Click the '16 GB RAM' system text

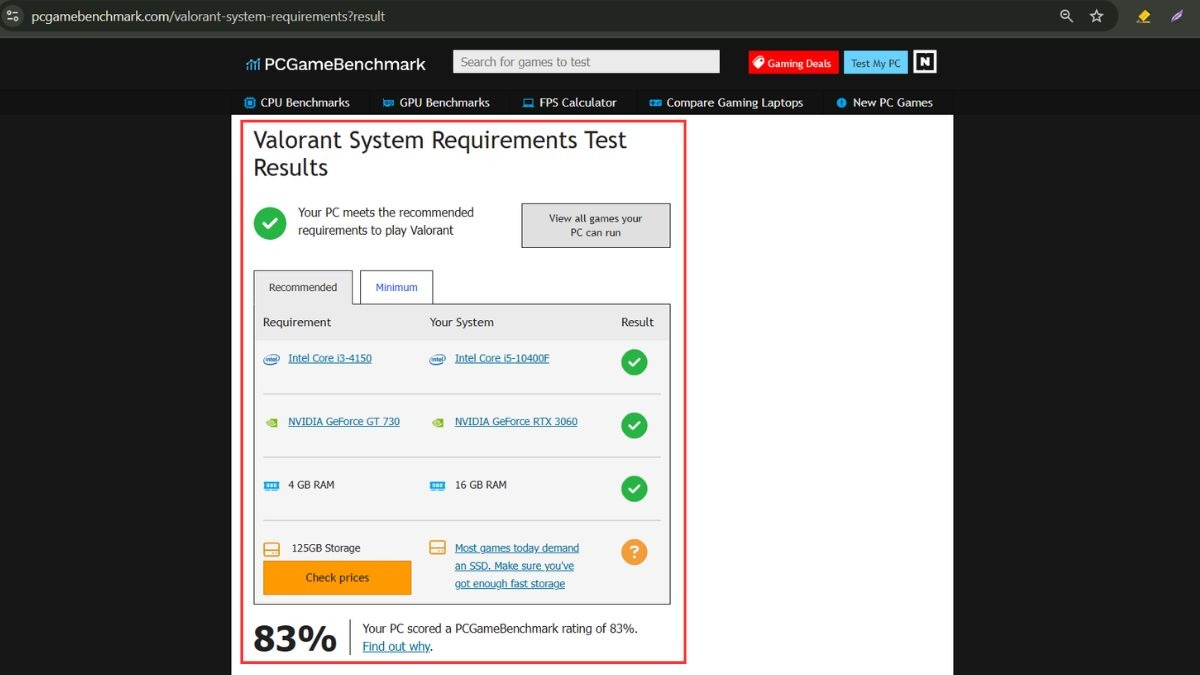481,485
